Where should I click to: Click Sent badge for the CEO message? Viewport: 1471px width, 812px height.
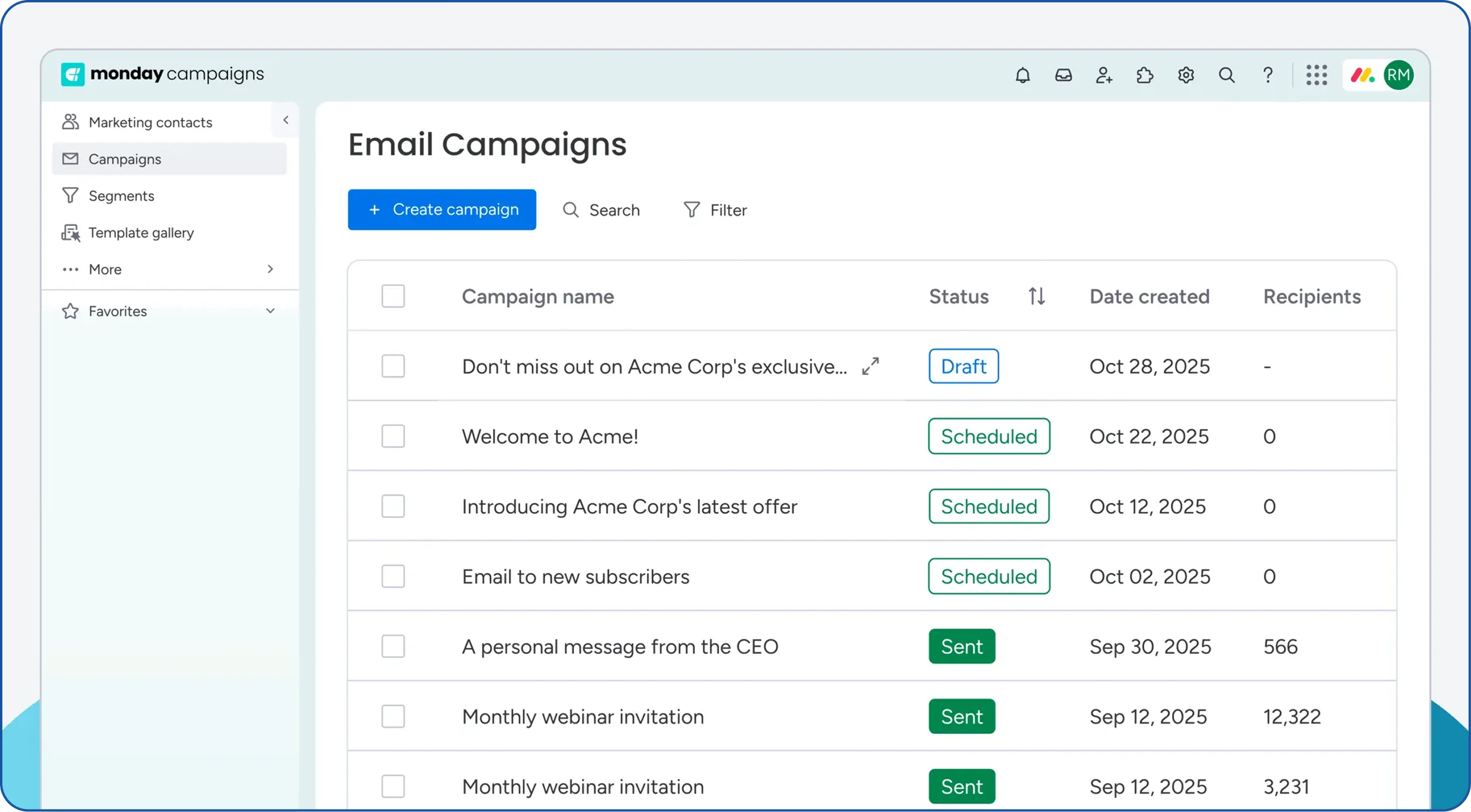tap(962, 646)
